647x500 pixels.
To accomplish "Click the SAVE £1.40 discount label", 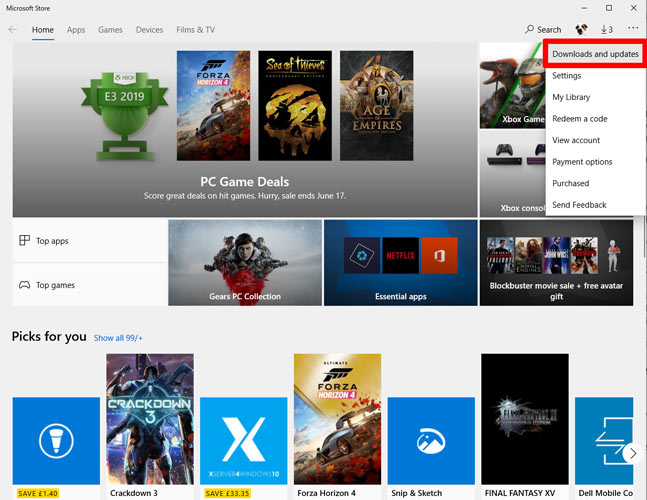I will click(38, 493).
